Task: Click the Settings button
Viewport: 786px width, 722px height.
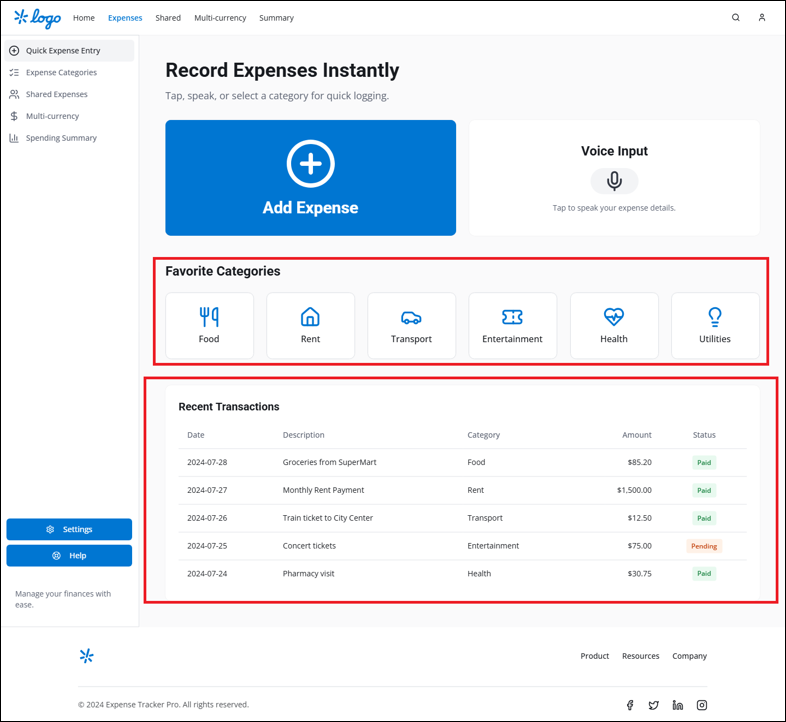Action: coord(69,529)
